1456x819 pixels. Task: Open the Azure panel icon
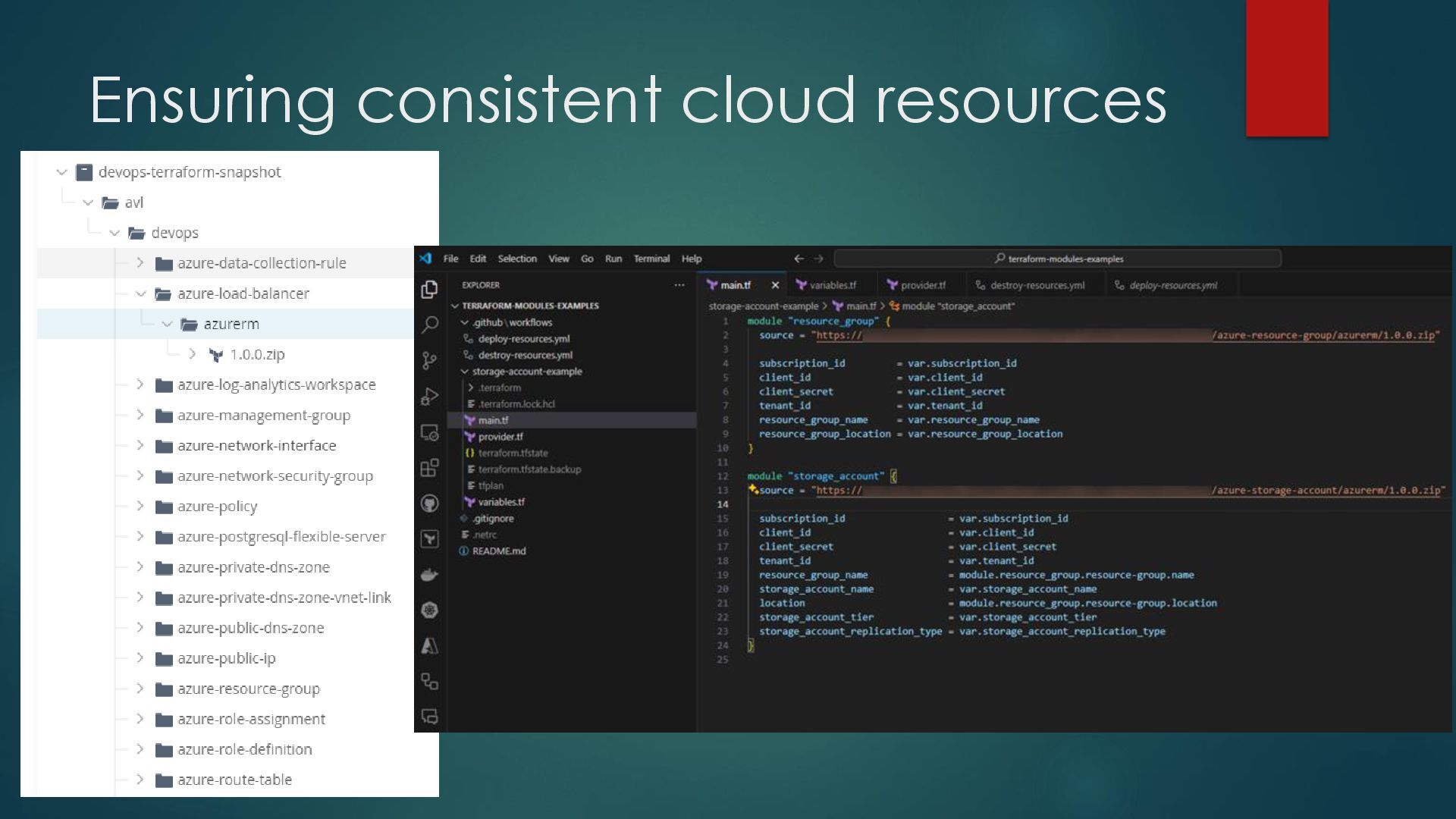(x=429, y=645)
